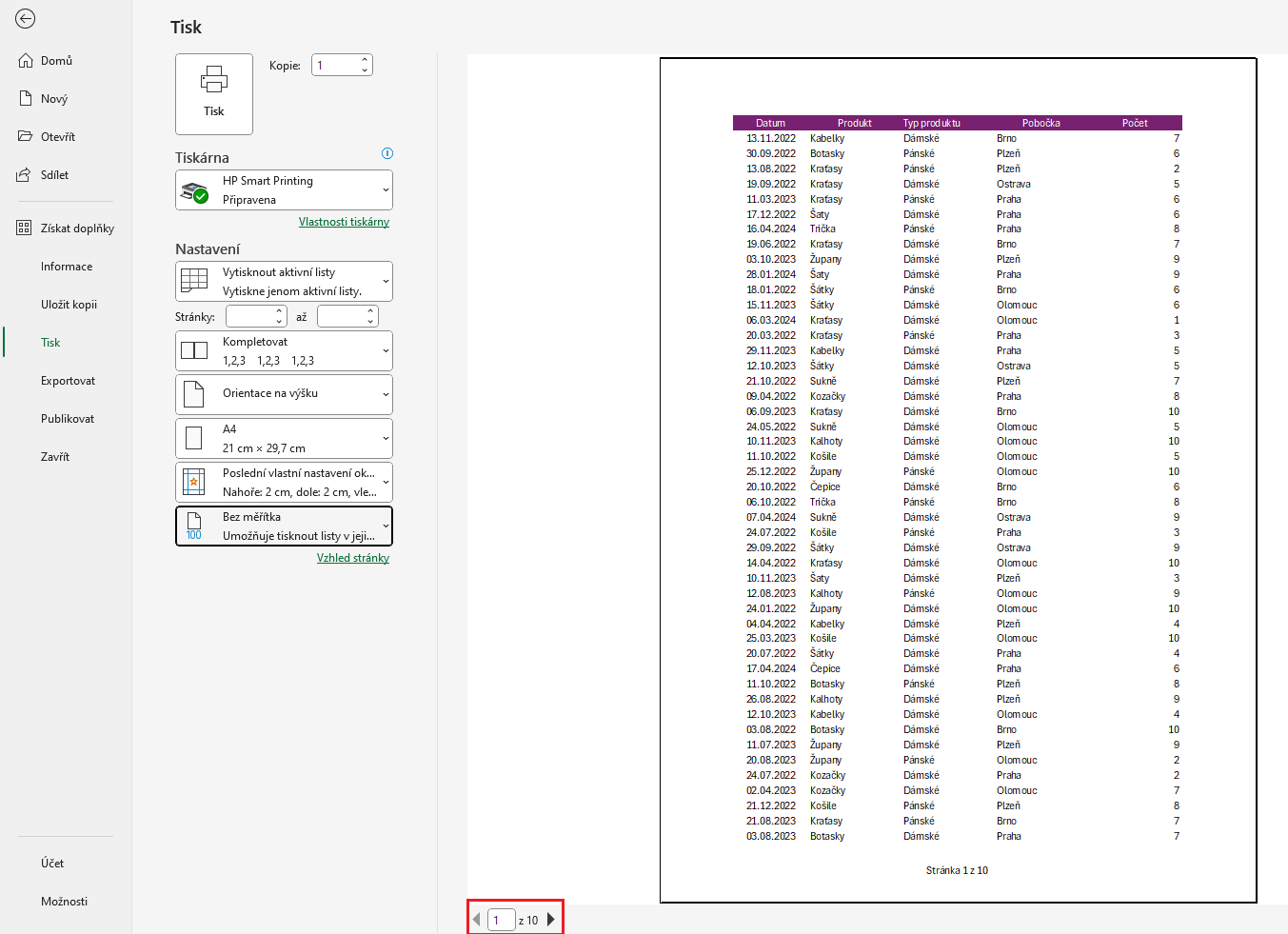Open the Domů home page
Viewport: 1288px width, 934px height.
point(57,61)
